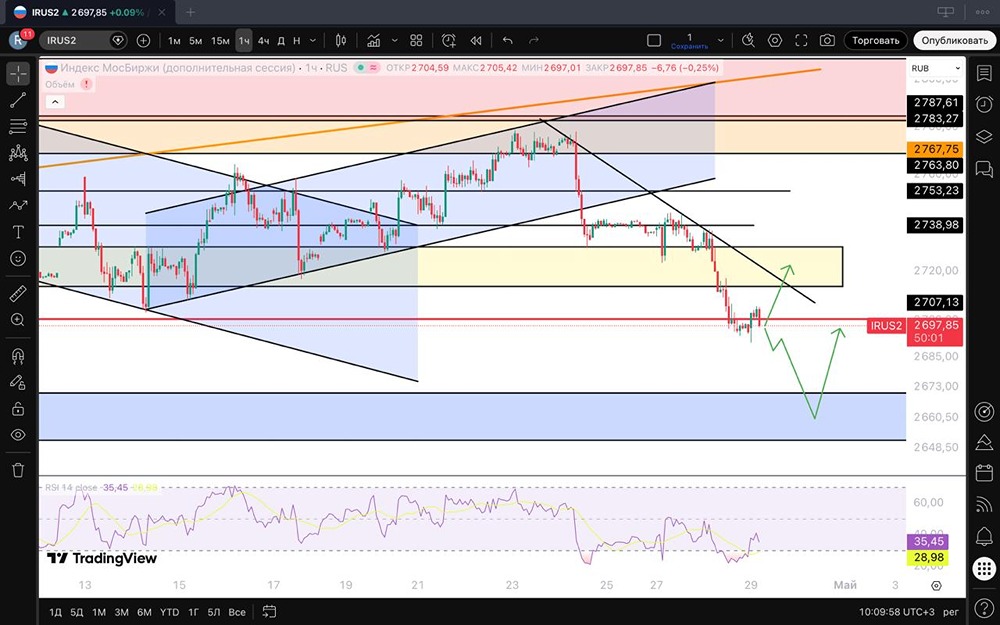The height and width of the screenshot is (625, 1000).
Task: Open the forecasting and measurement tools
Action: click(x=18, y=179)
